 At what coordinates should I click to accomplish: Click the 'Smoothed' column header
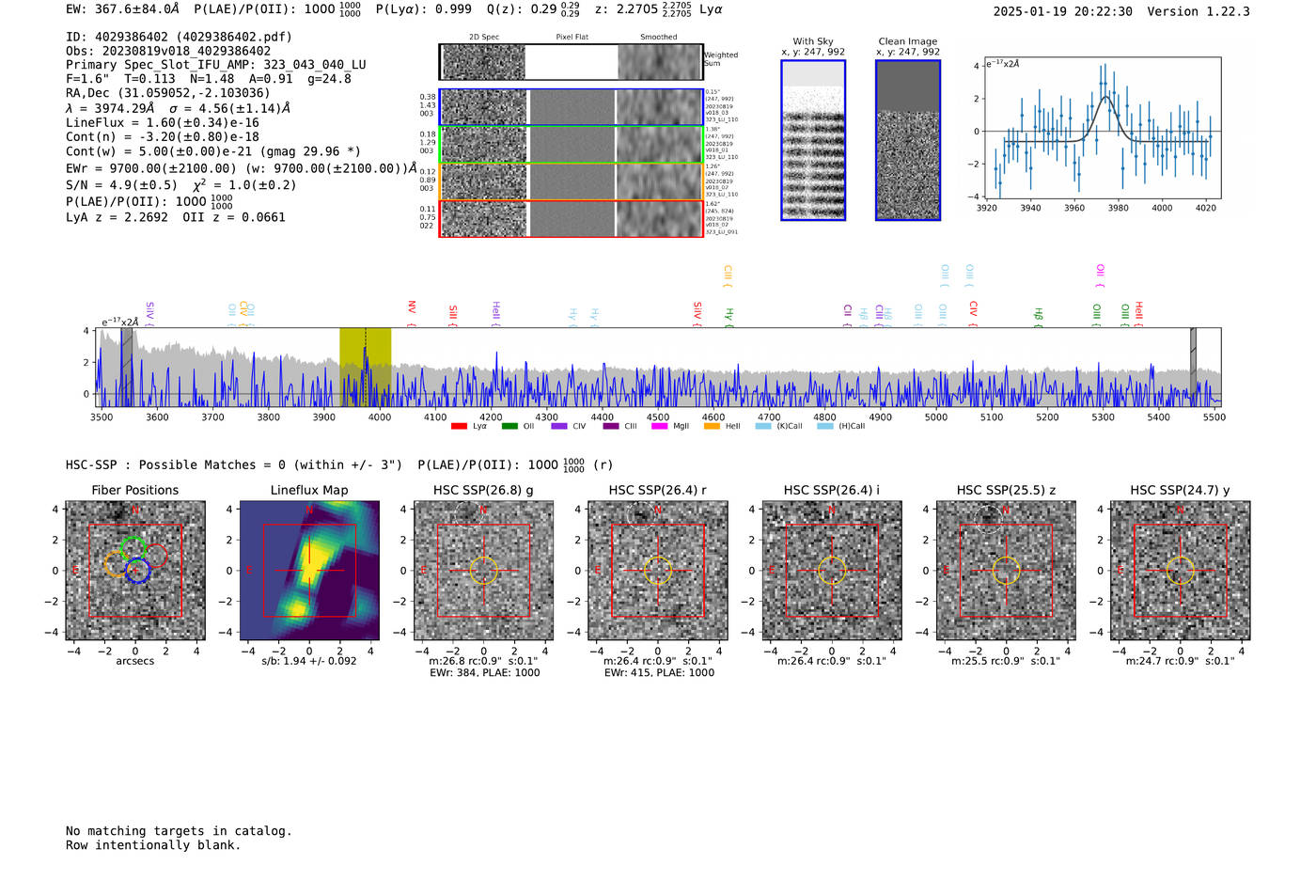pyautogui.click(x=659, y=38)
